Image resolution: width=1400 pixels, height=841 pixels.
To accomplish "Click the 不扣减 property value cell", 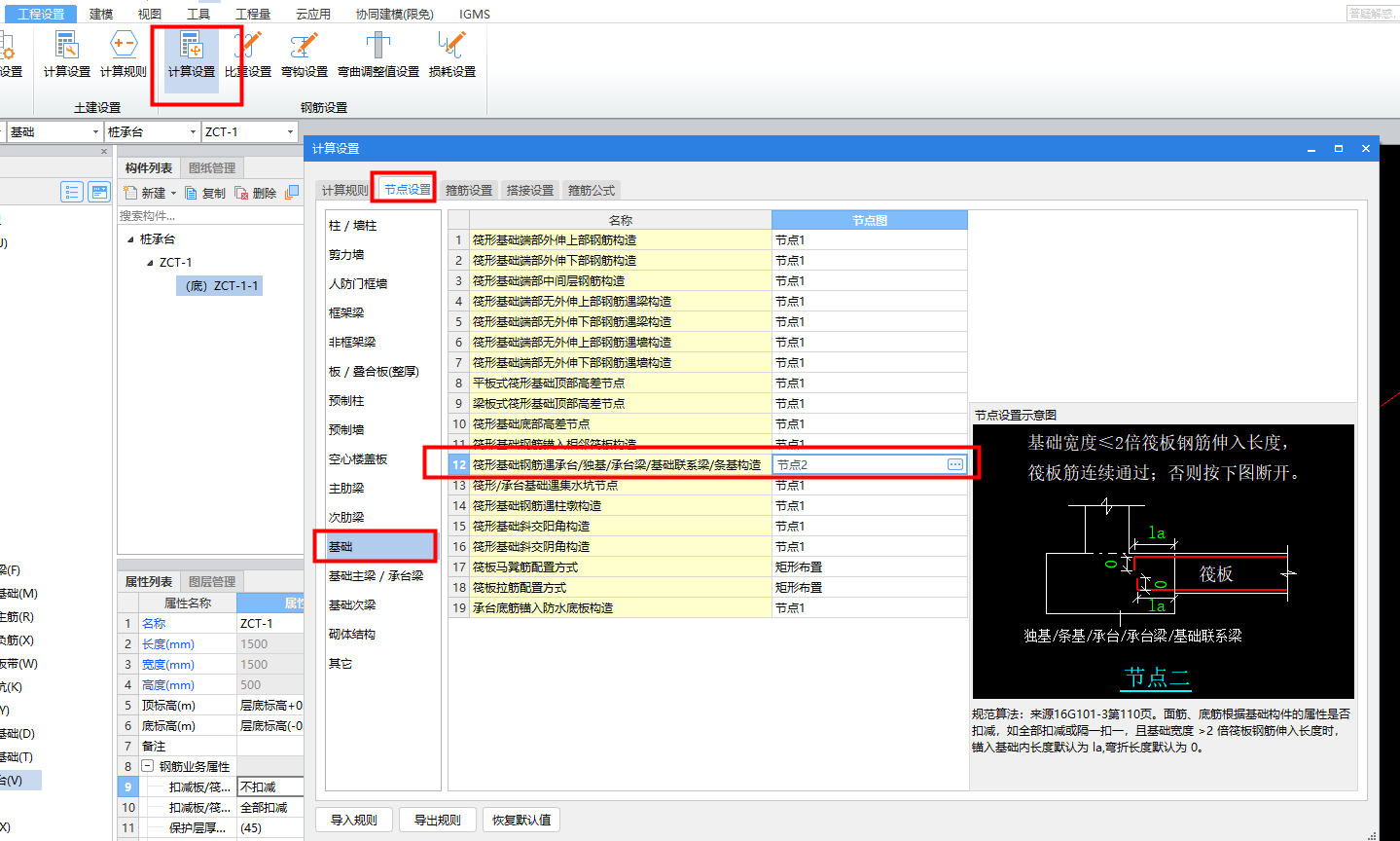I will click(x=270, y=786).
